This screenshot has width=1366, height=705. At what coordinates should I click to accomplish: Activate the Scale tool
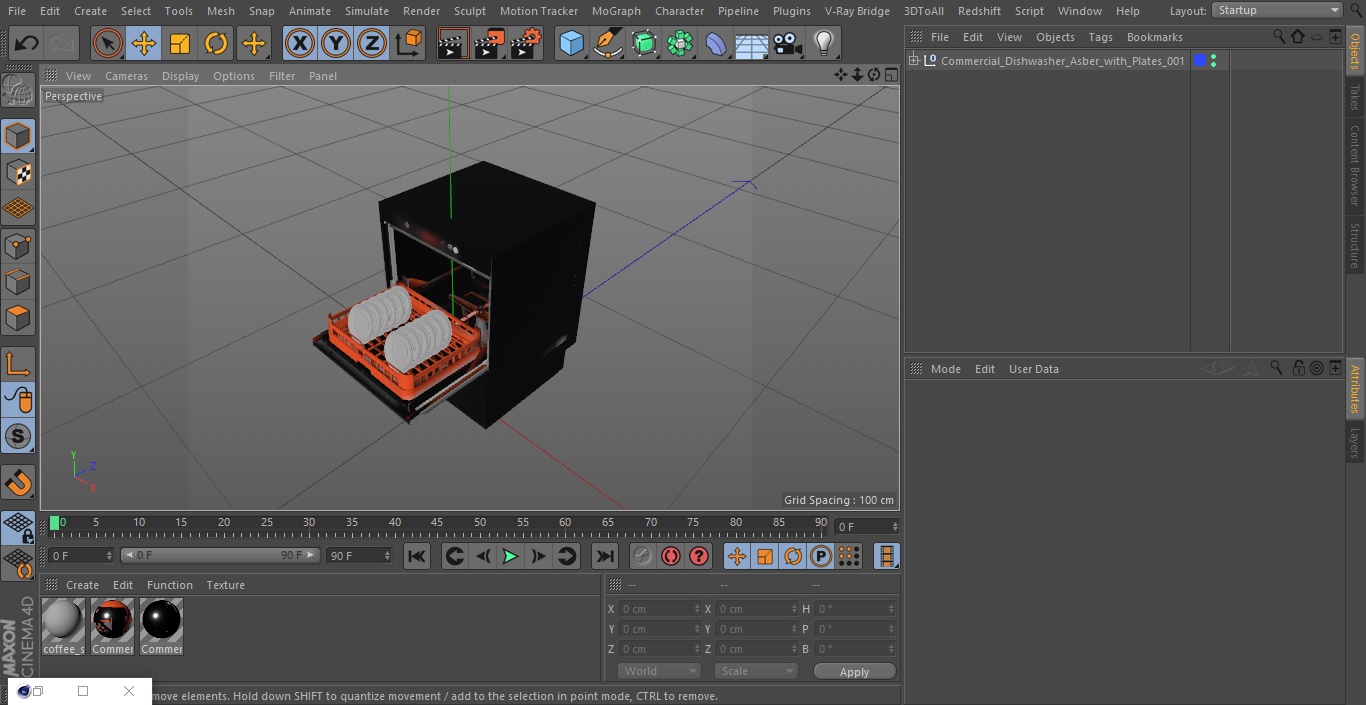point(180,44)
